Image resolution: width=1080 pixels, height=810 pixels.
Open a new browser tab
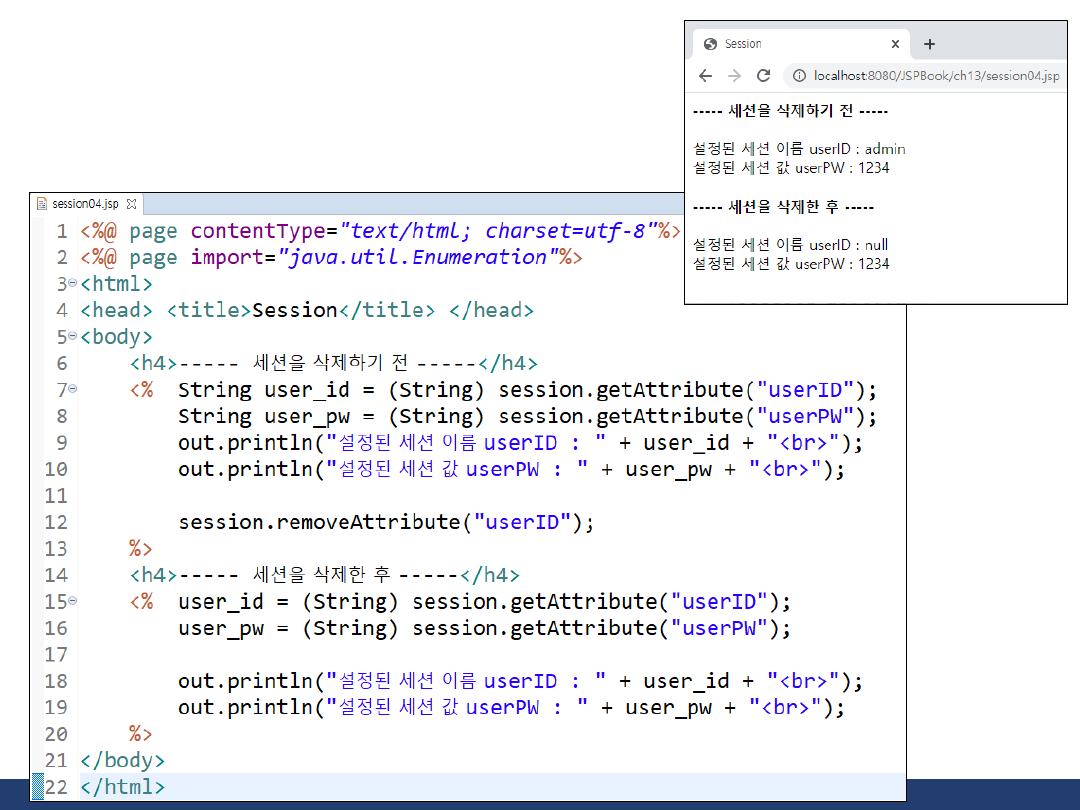click(929, 44)
